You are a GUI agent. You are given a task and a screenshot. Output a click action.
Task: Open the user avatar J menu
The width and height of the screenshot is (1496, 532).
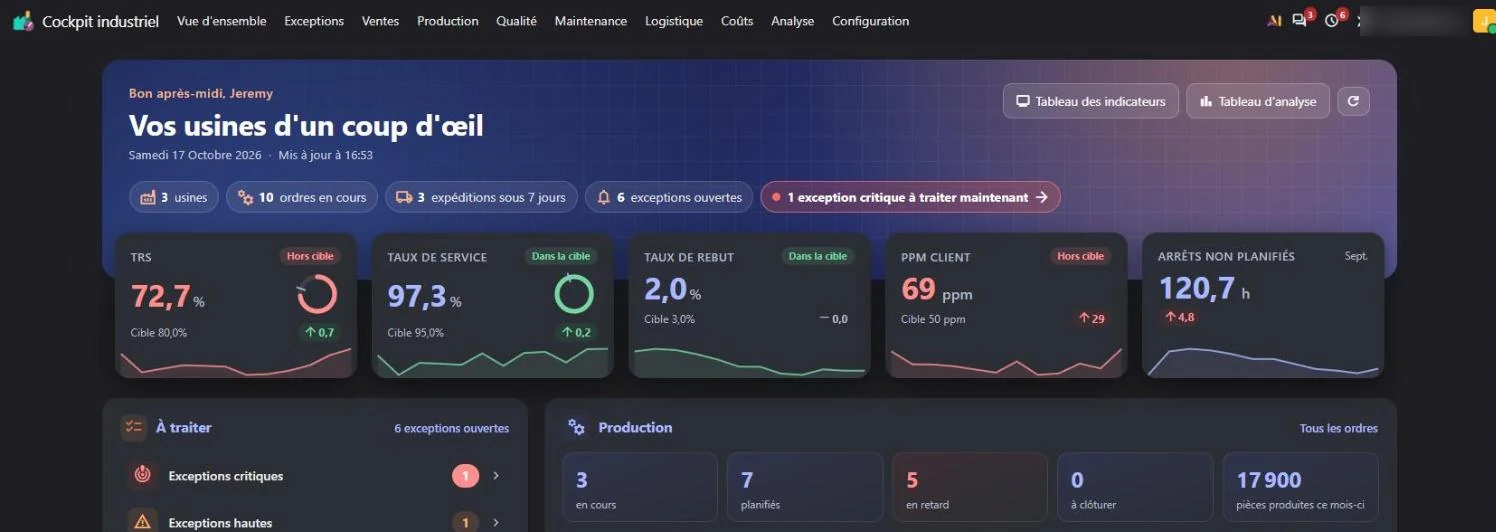1485,21
